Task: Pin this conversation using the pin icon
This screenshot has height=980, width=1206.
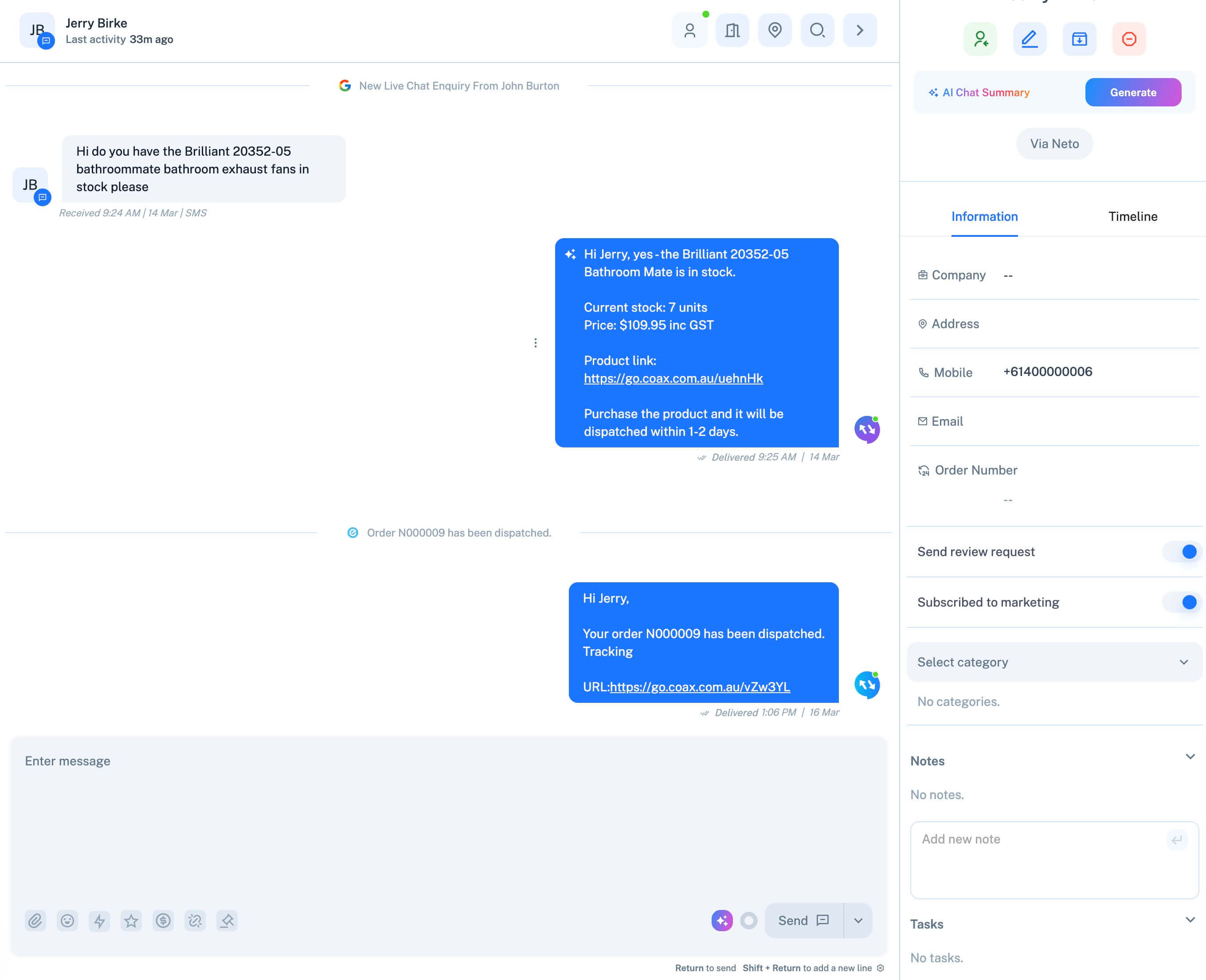Action: pyautogui.click(x=227, y=921)
